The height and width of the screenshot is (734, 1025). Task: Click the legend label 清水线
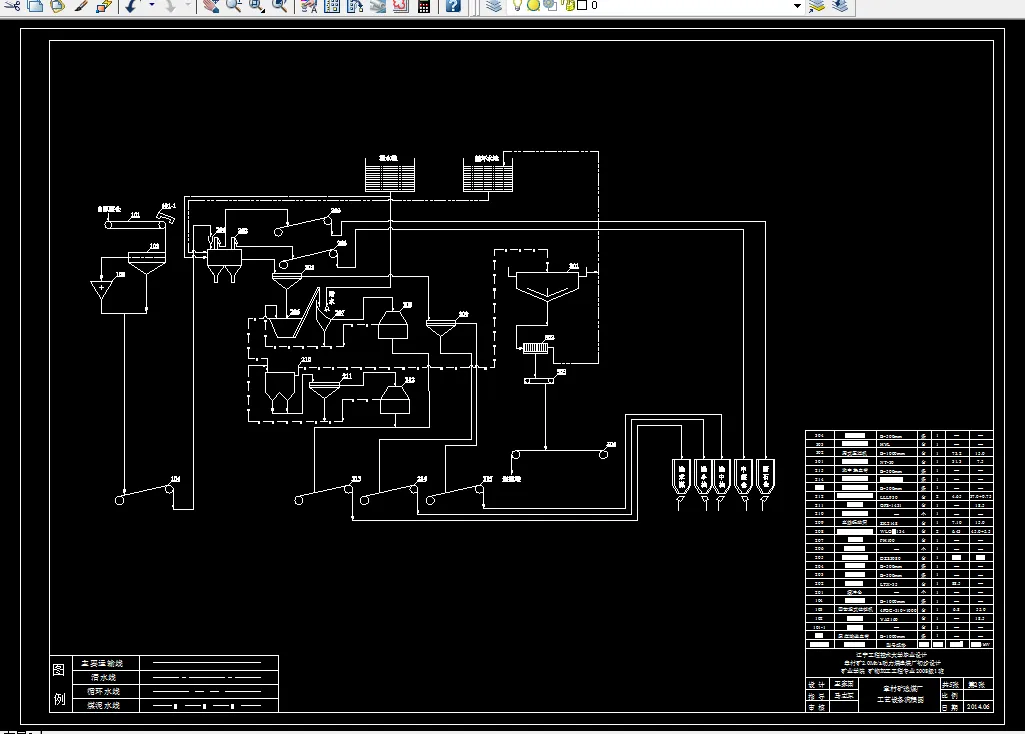tap(103, 678)
